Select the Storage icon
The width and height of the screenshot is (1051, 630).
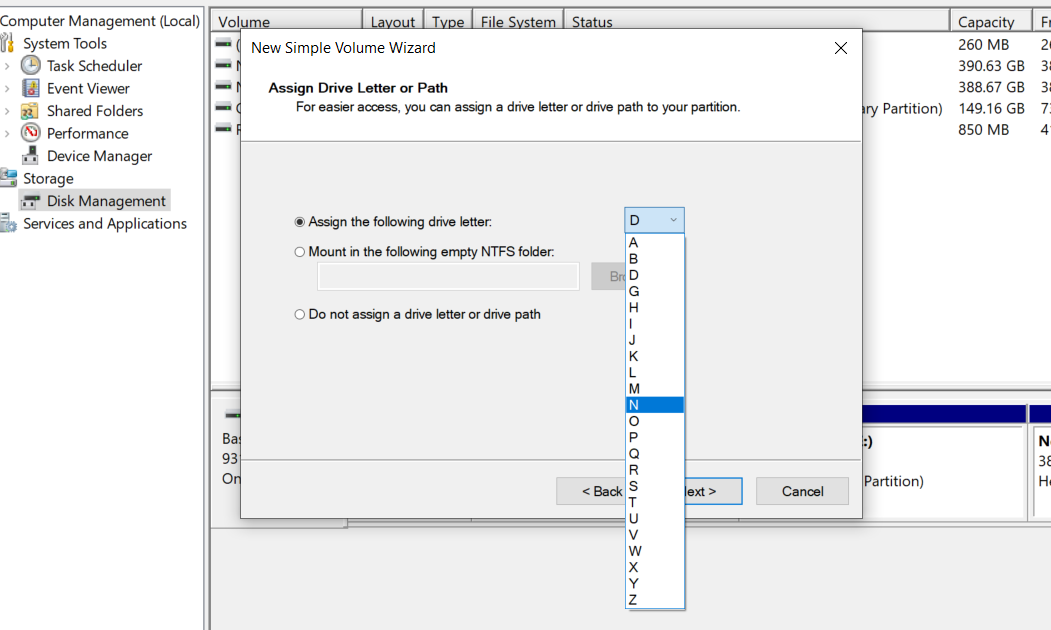[11, 178]
